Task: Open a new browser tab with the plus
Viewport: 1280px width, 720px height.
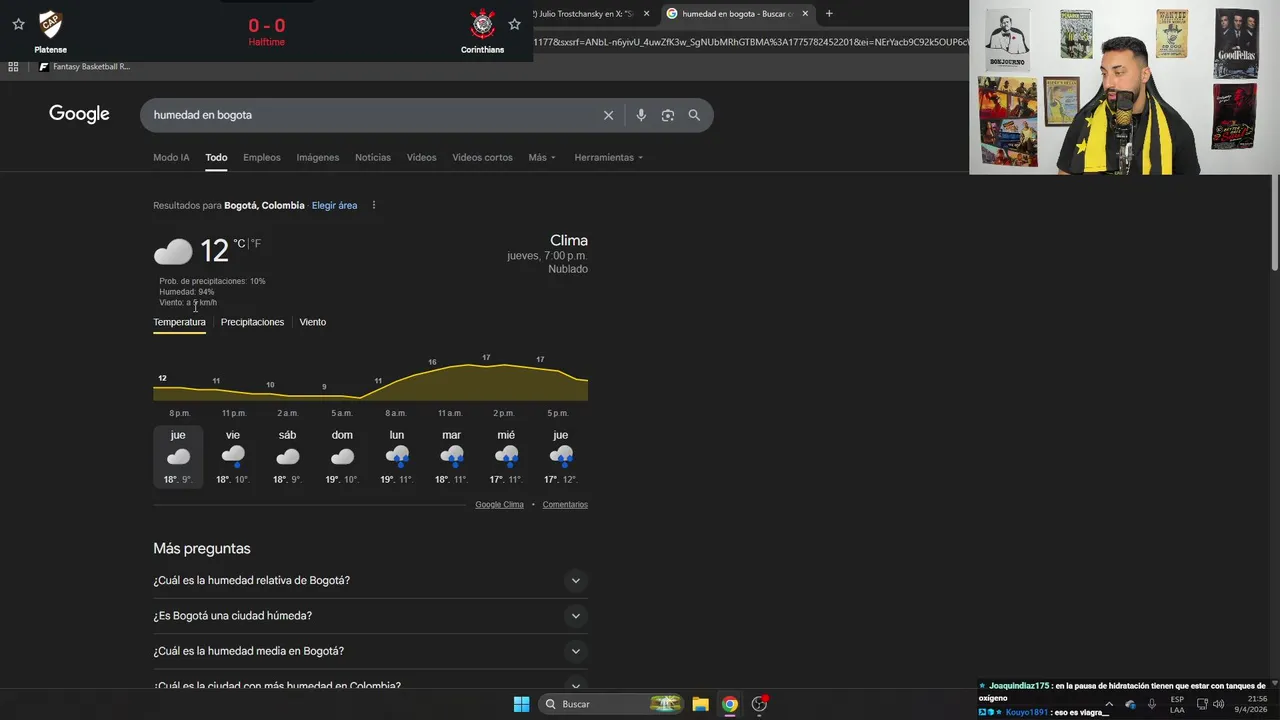Action: click(829, 14)
